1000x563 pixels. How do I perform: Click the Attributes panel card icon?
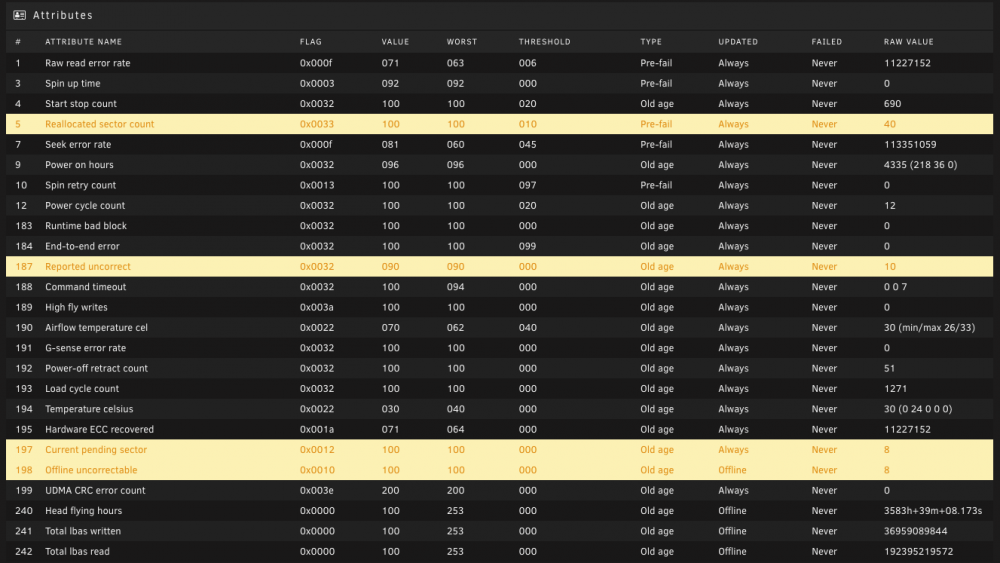(20, 15)
